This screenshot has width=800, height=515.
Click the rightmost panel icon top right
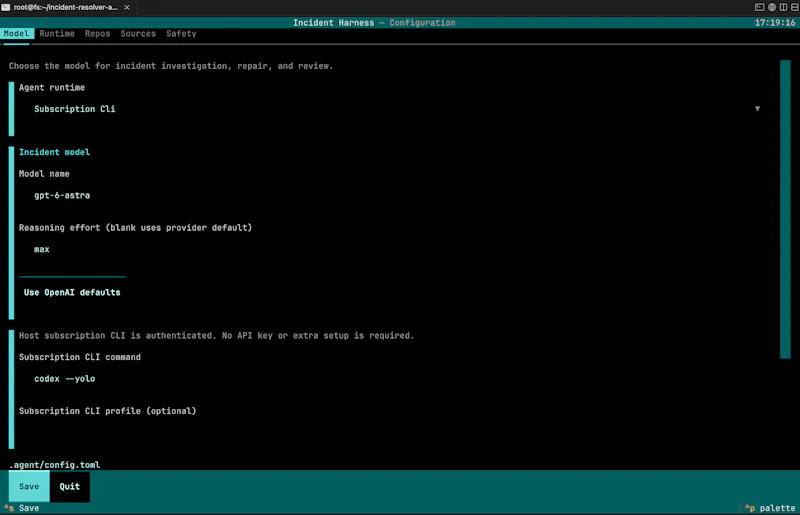click(795, 7)
